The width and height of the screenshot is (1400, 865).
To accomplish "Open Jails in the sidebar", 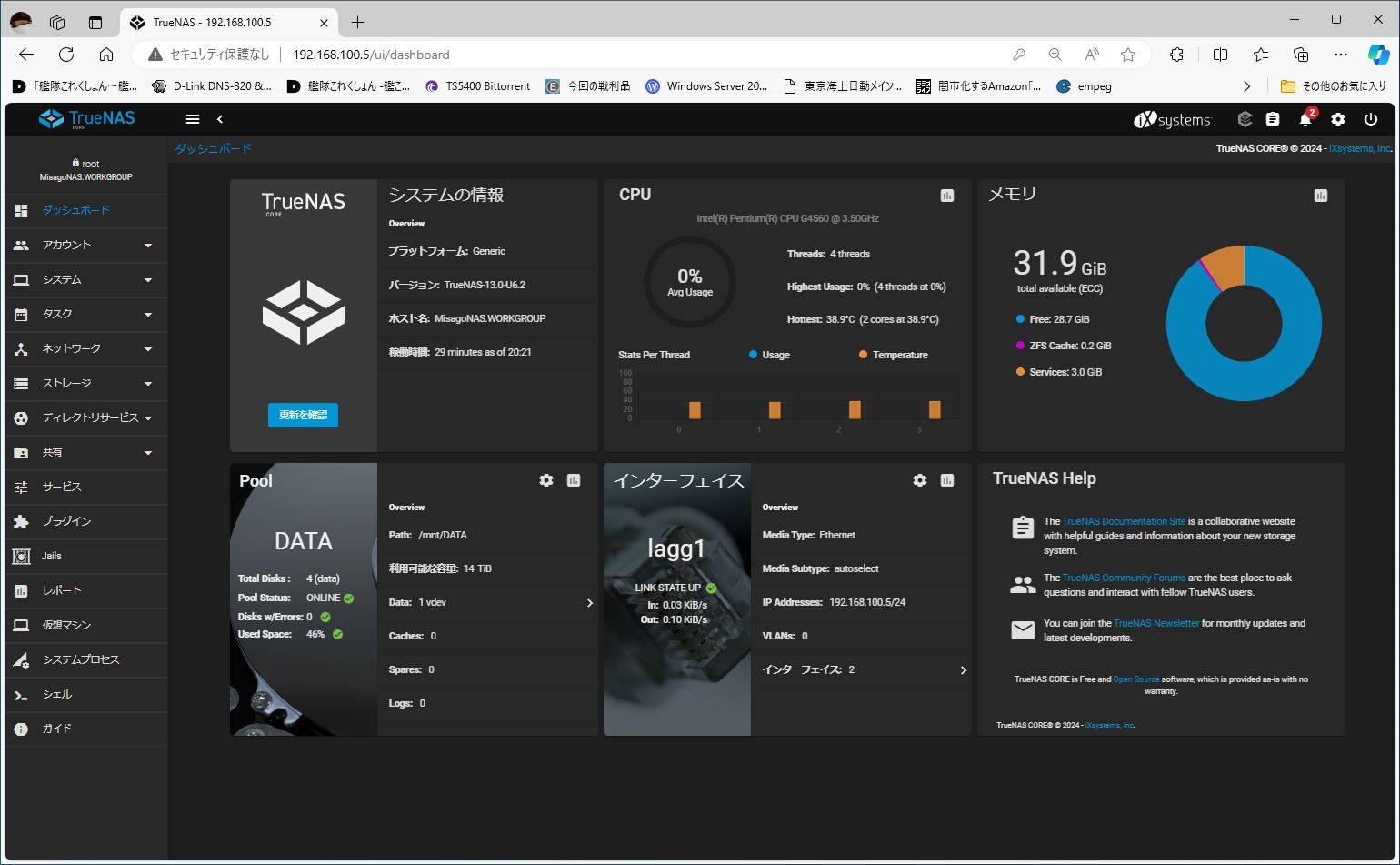I will (x=86, y=556).
